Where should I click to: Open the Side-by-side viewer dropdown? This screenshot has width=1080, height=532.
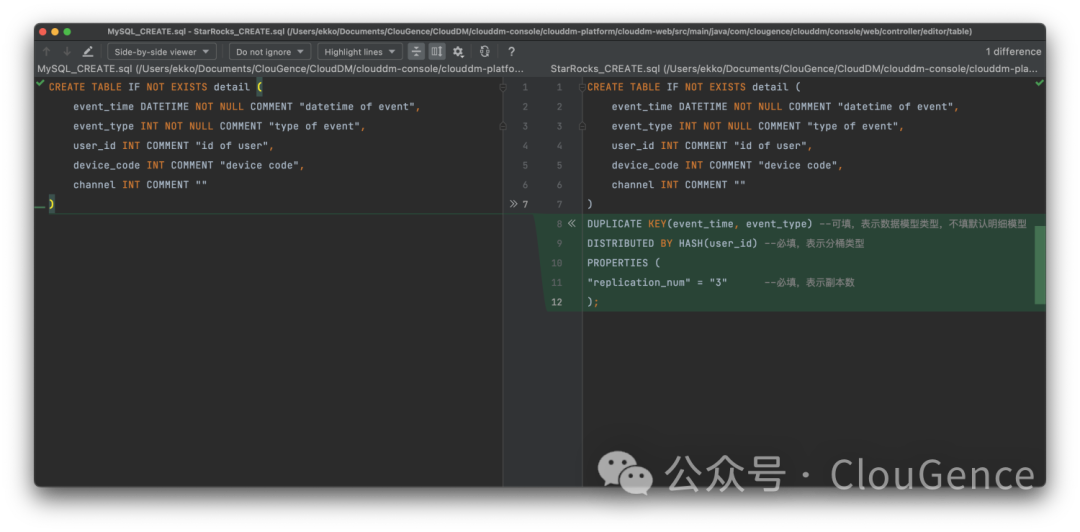(x=162, y=52)
